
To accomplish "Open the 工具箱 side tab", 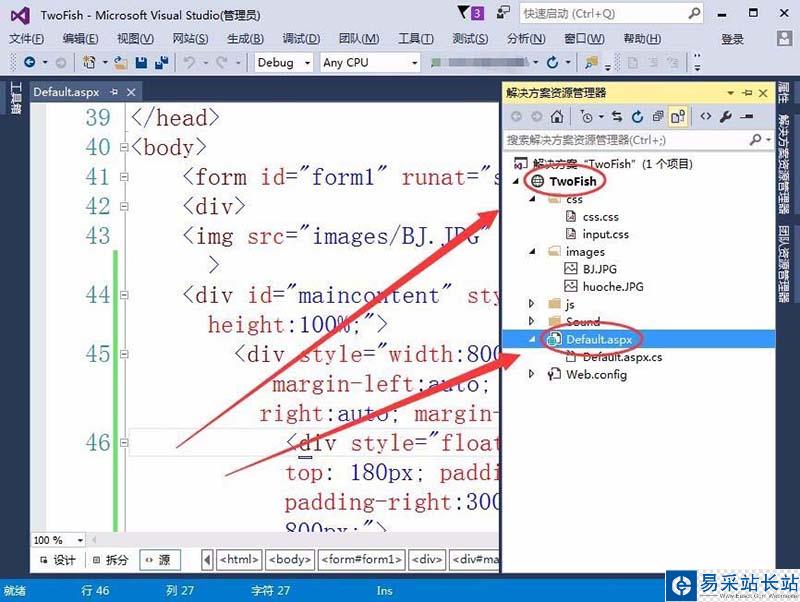I will pos(15,98).
